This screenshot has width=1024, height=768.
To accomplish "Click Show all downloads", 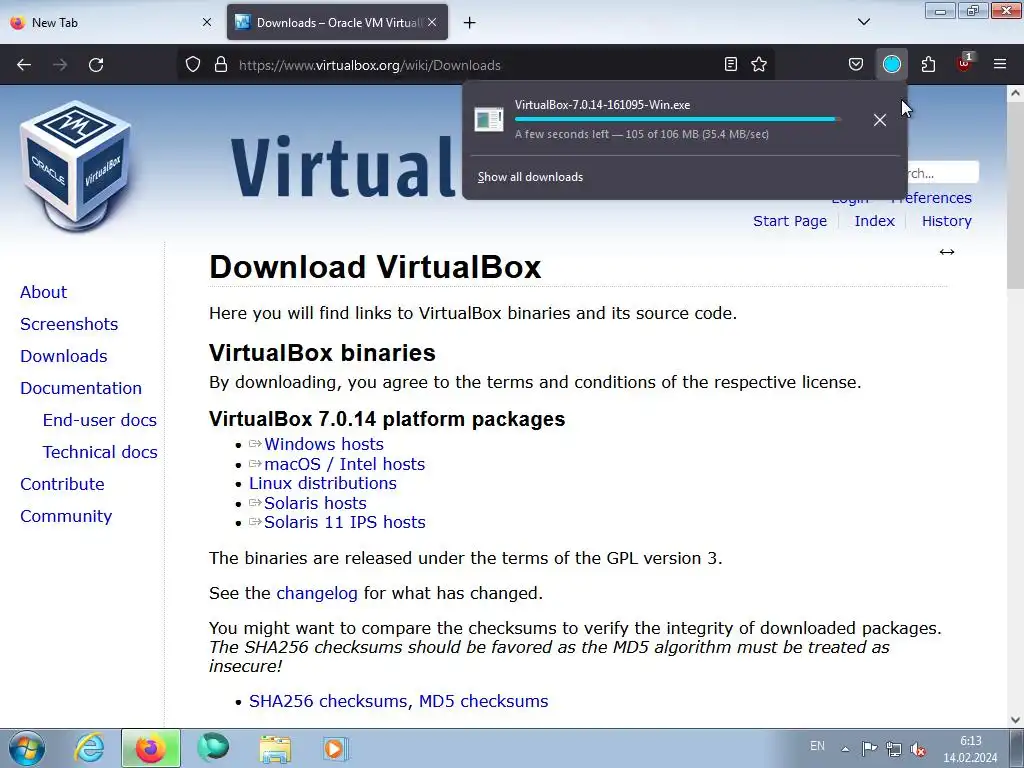I will (x=530, y=177).
